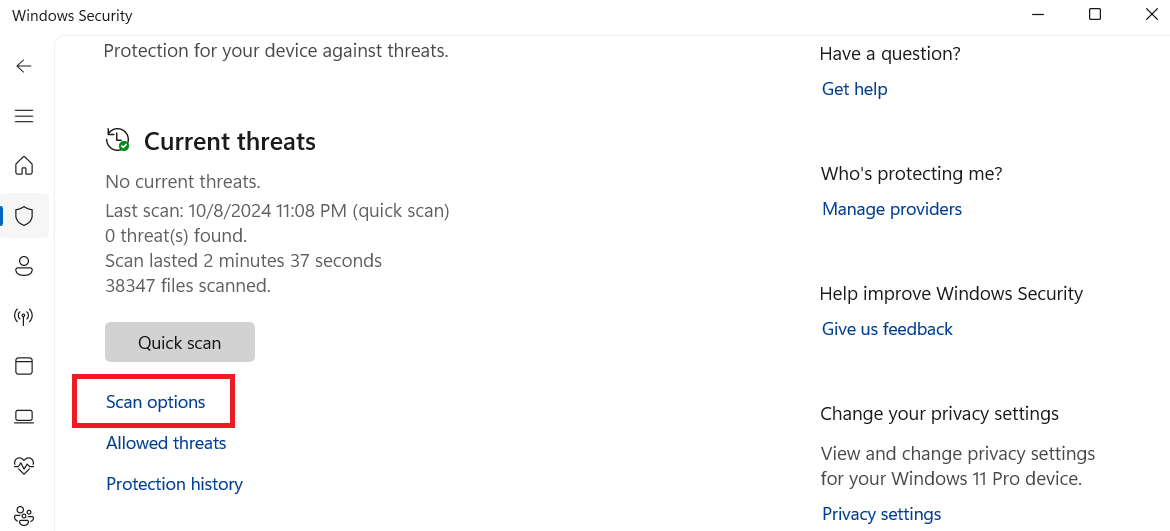The width and height of the screenshot is (1170, 531).
Task: Minimize the Windows Security window
Action: point(1039,14)
